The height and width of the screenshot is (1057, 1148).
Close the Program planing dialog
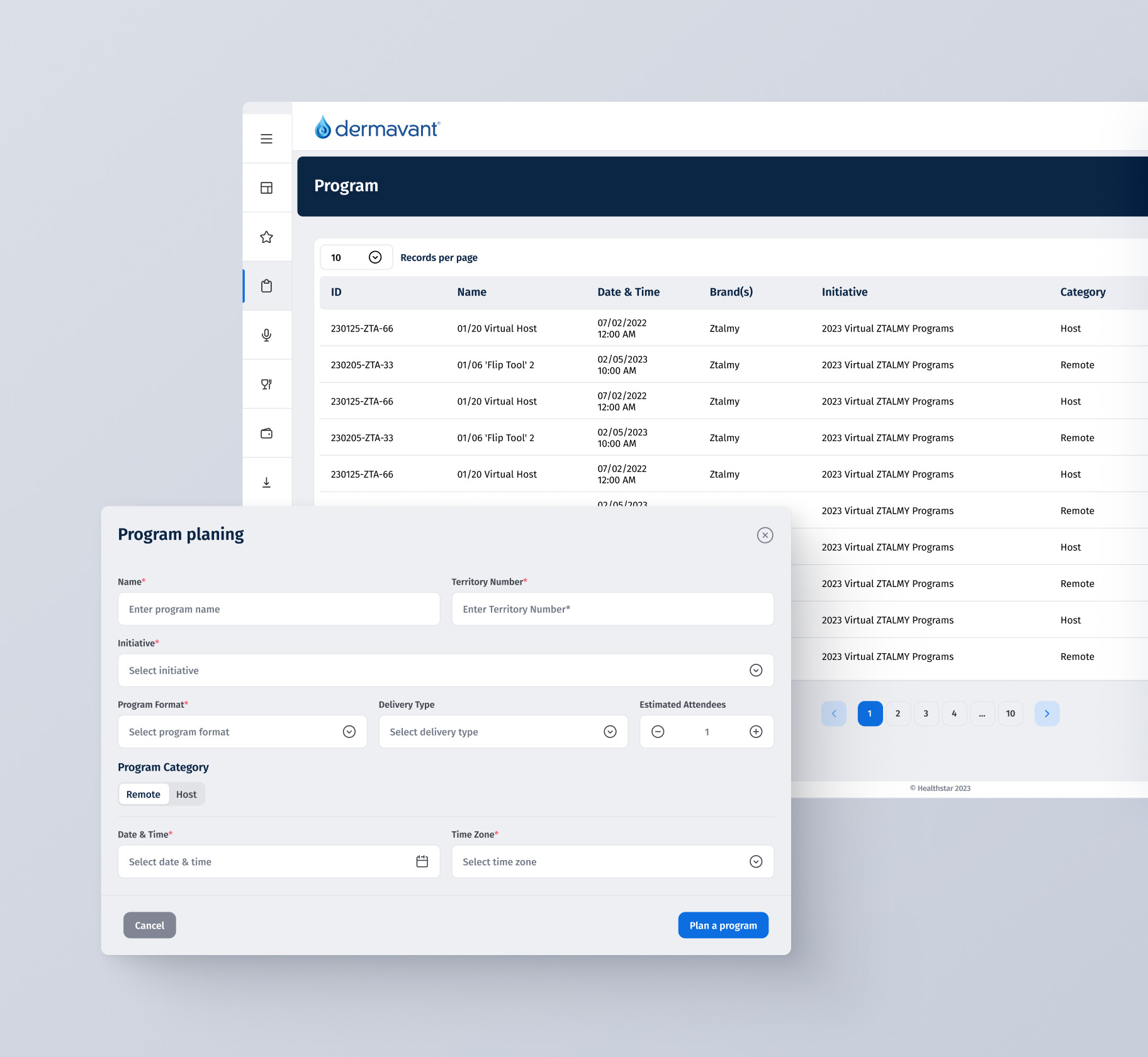point(765,535)
